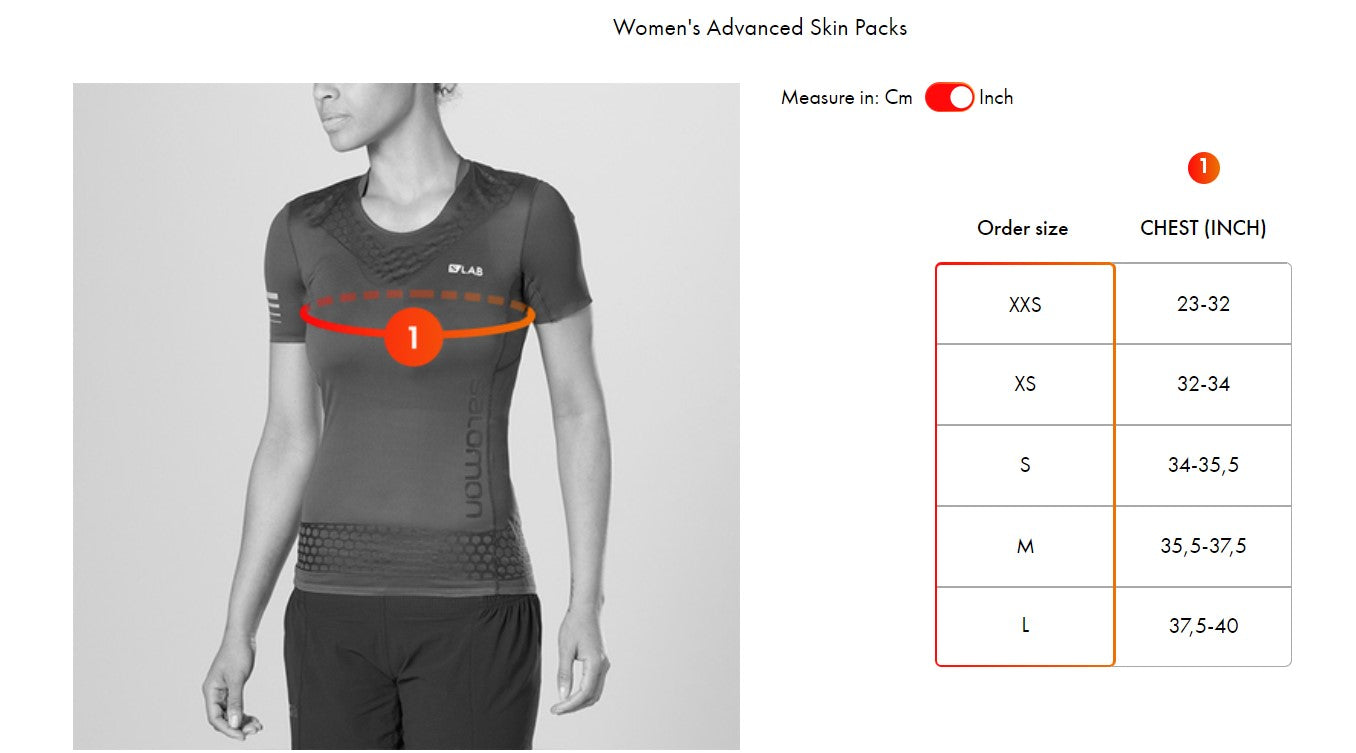This screenshot has width=1356, height=753.
Task: Select the S order size cell
Action: tap(1025, 466)
